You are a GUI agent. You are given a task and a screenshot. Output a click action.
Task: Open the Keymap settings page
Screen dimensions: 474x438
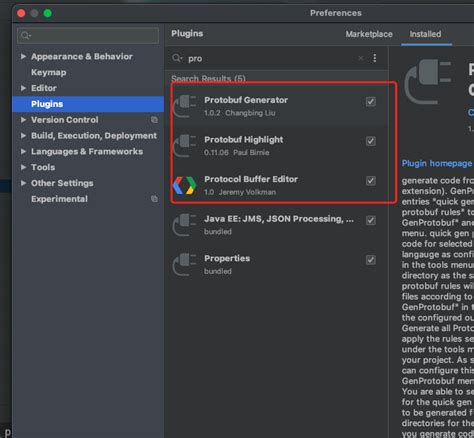pos(49,72)
